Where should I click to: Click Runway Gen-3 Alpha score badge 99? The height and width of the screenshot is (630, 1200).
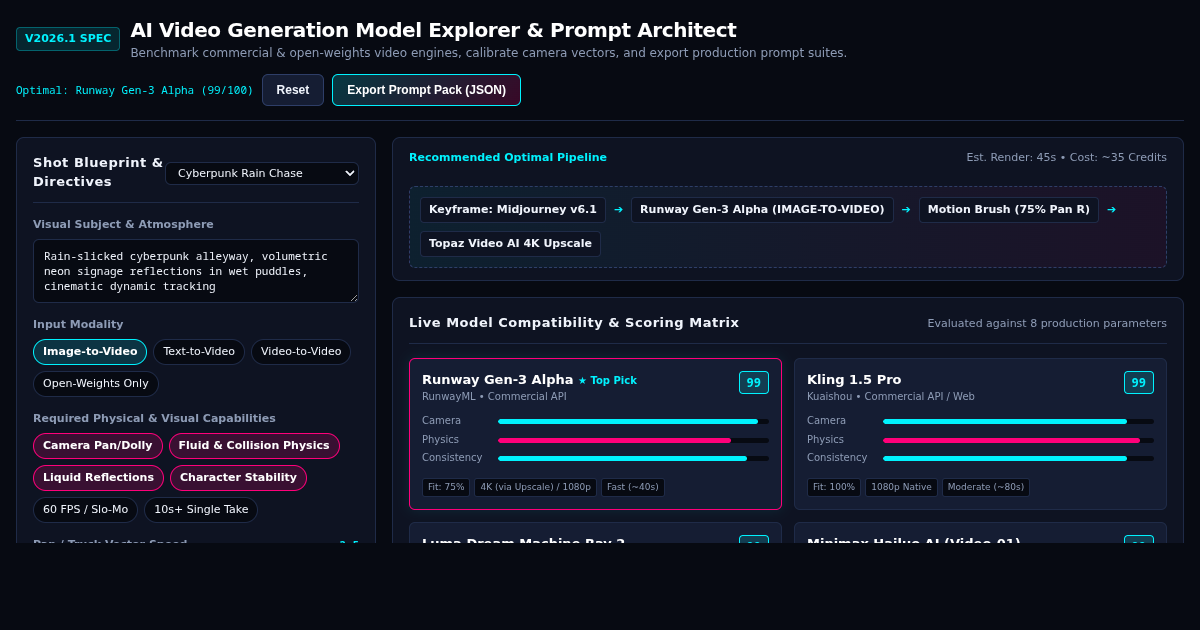tap(754, 383)
